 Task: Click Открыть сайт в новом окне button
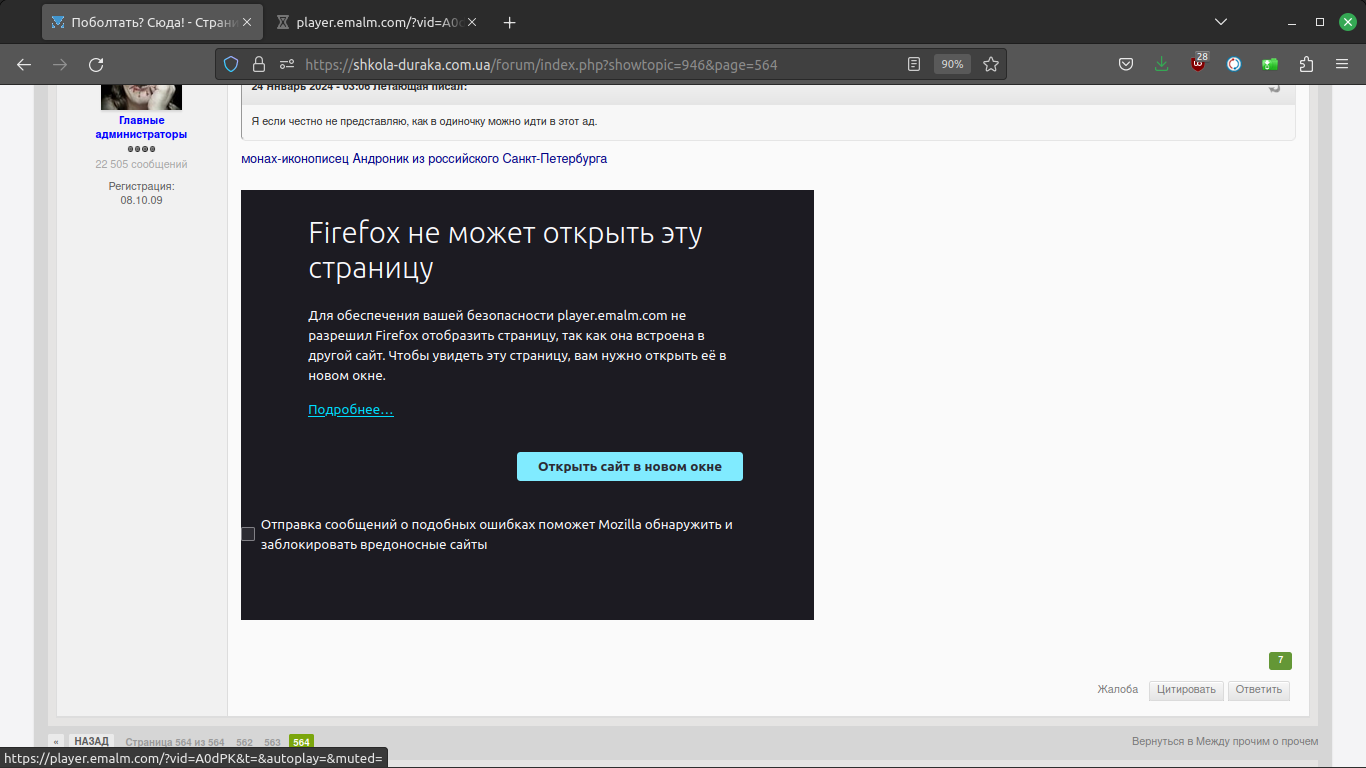tap(630, 466)
